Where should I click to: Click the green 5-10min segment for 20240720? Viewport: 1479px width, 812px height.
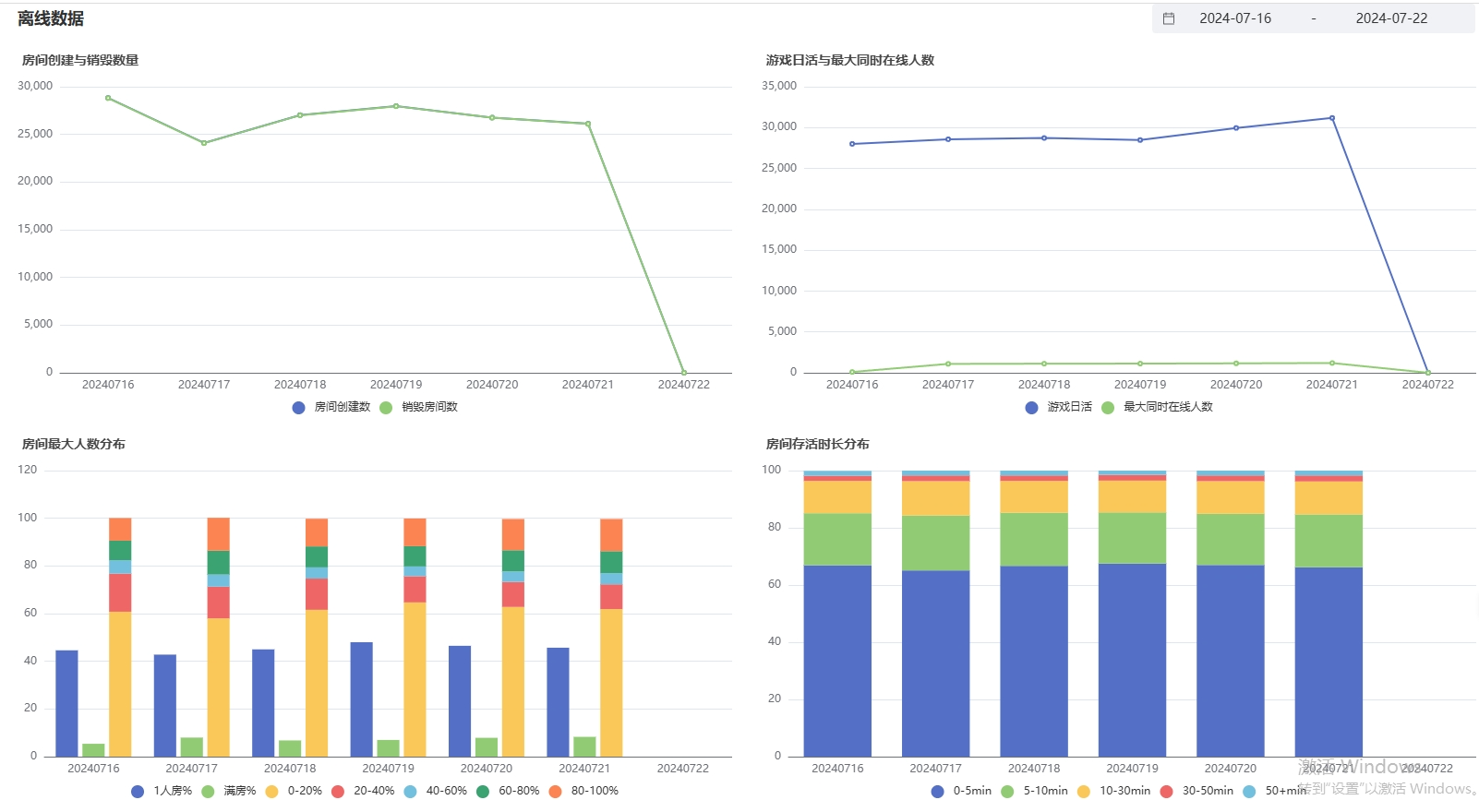click(x=1231, y=540)
